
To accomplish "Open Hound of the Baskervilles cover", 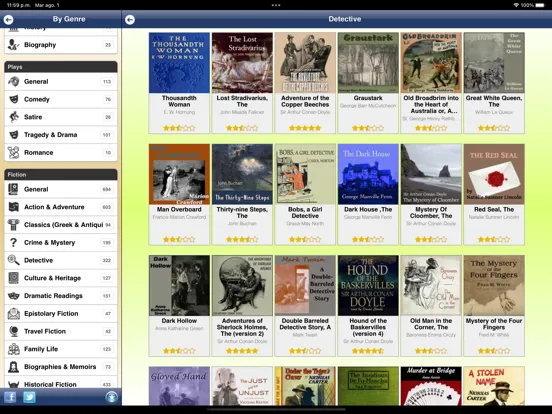I will point(368,286).
